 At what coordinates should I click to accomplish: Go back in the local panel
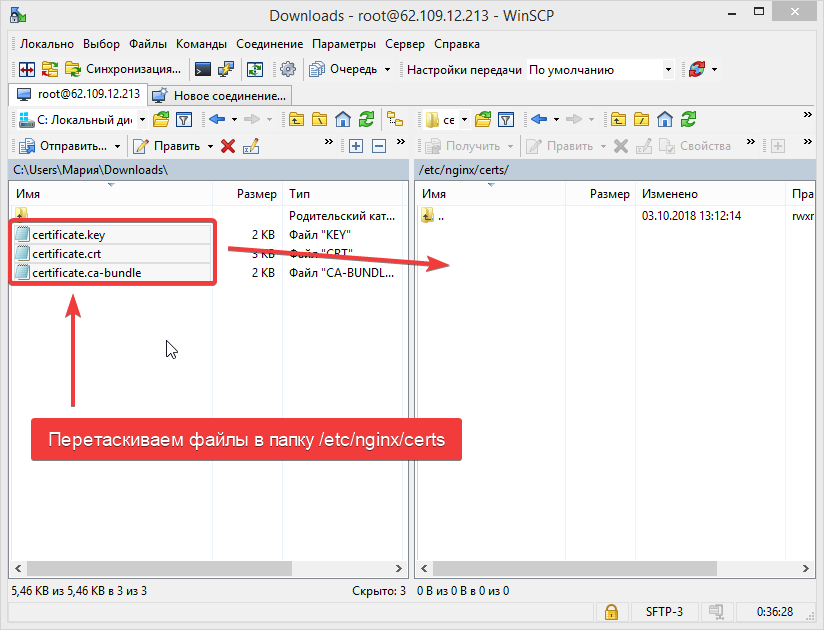[217, 120]
